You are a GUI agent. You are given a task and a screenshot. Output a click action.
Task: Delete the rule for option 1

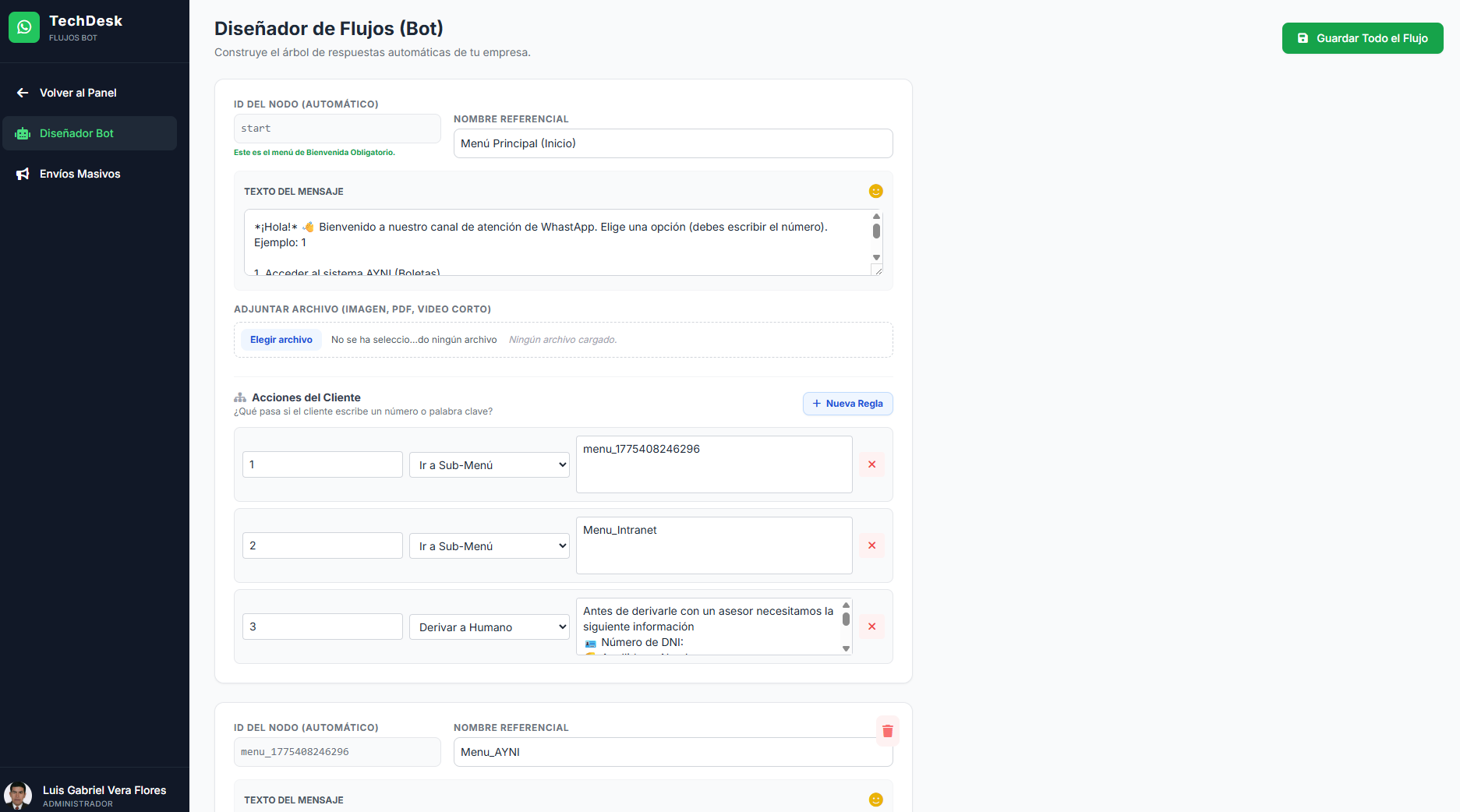[871, 464]
